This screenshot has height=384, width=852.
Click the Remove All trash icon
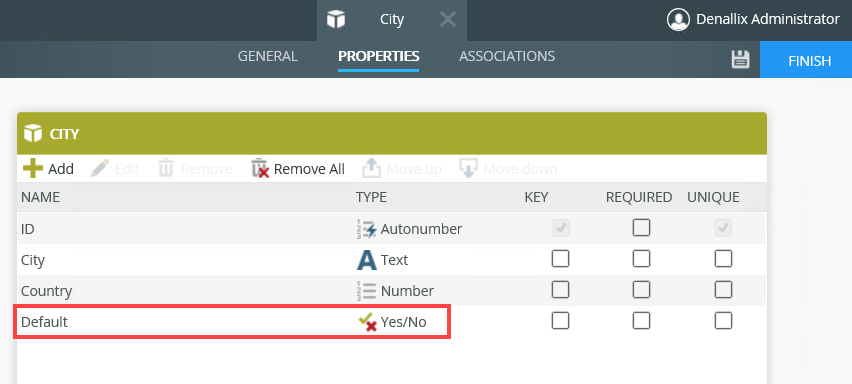(x=260, y=168)
